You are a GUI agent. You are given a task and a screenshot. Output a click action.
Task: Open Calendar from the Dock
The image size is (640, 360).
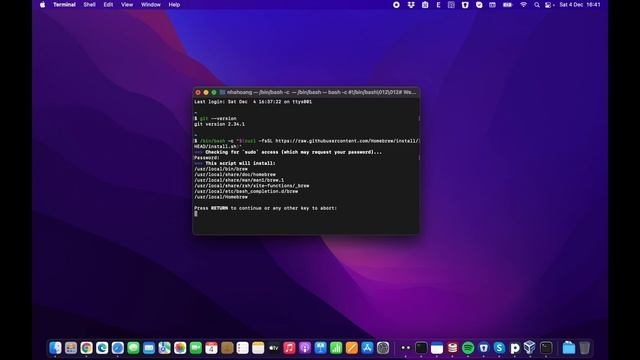pos(211,348)
